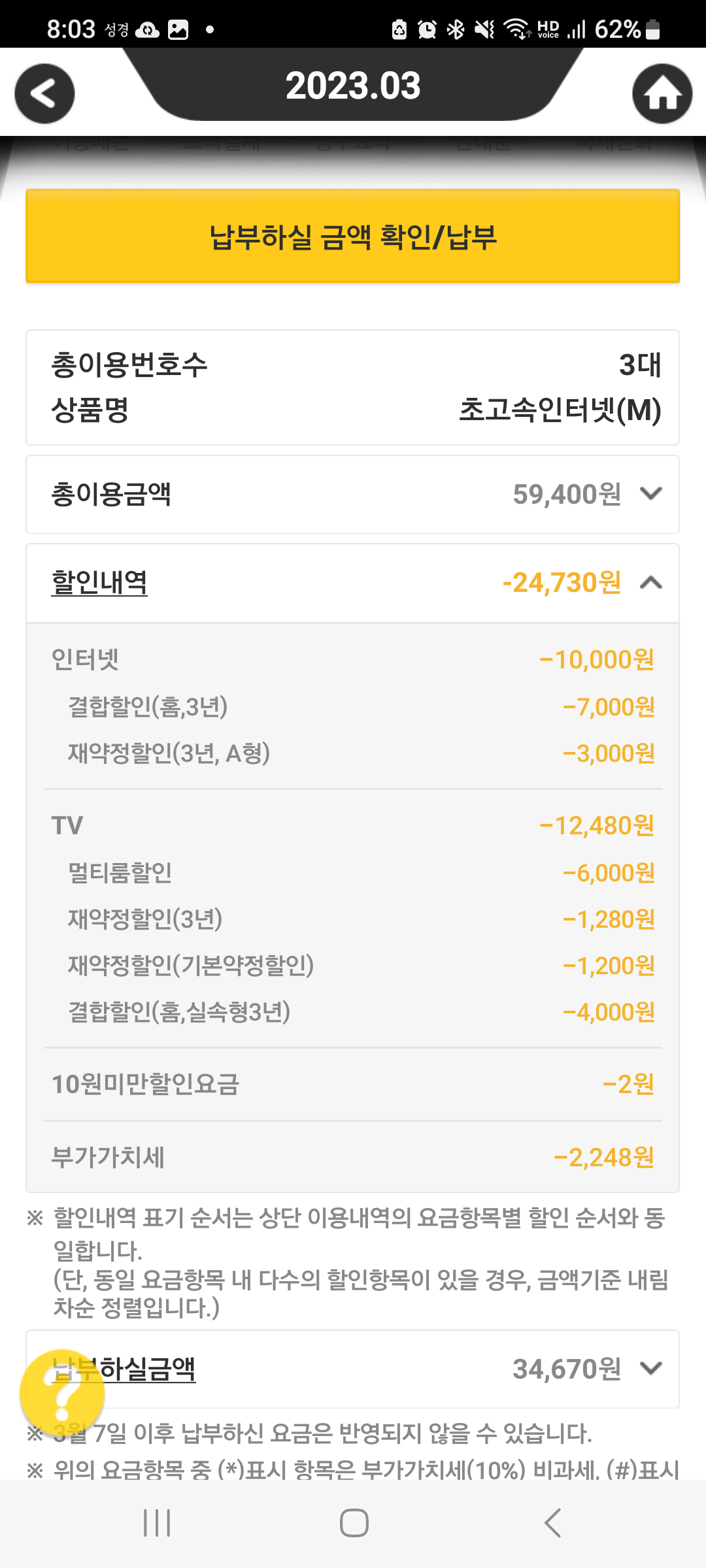Tap the 인터넷 discount row
The height and width of the screenshot is (1568, 706).
[x=353, y=660]
